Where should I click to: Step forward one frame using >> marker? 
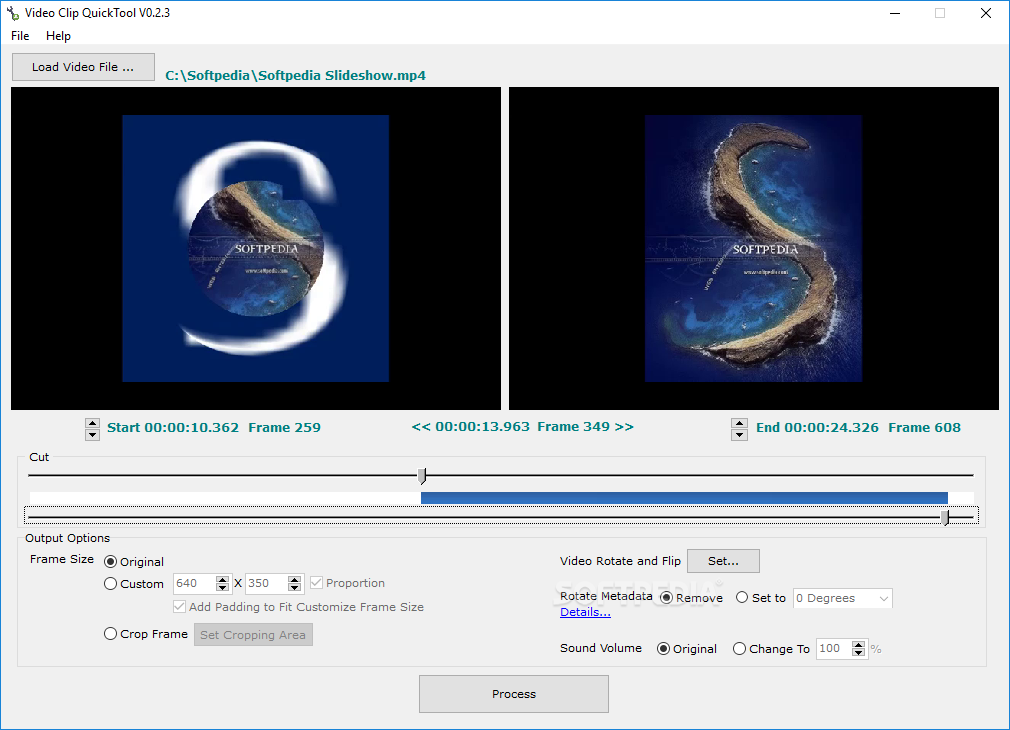click(x=624, y=427)
